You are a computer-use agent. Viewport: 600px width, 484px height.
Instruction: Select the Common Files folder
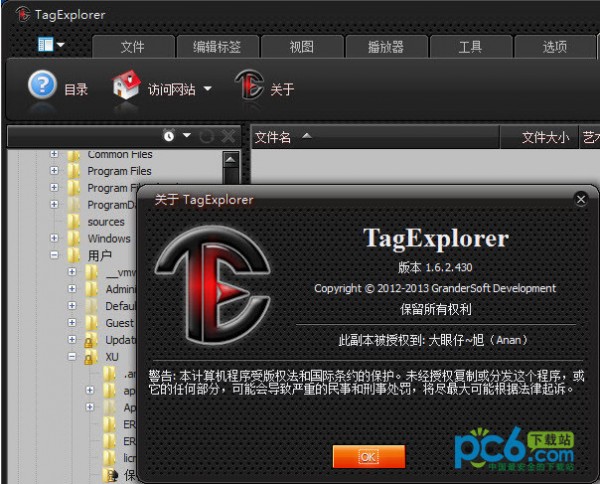pos(120,154)
